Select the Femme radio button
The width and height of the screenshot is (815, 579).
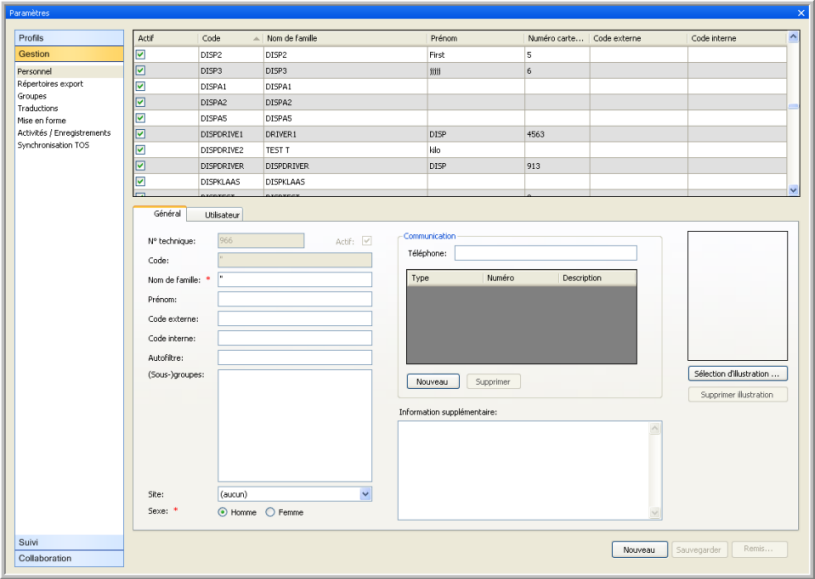[x=270, y=512]
